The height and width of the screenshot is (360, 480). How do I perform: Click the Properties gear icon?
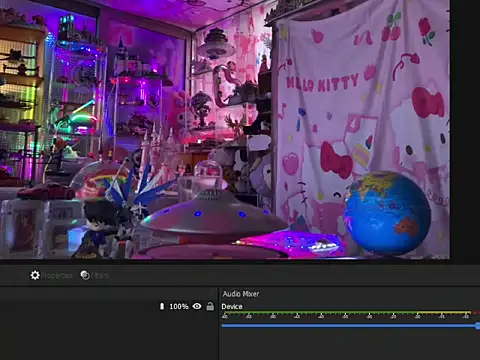35,275
